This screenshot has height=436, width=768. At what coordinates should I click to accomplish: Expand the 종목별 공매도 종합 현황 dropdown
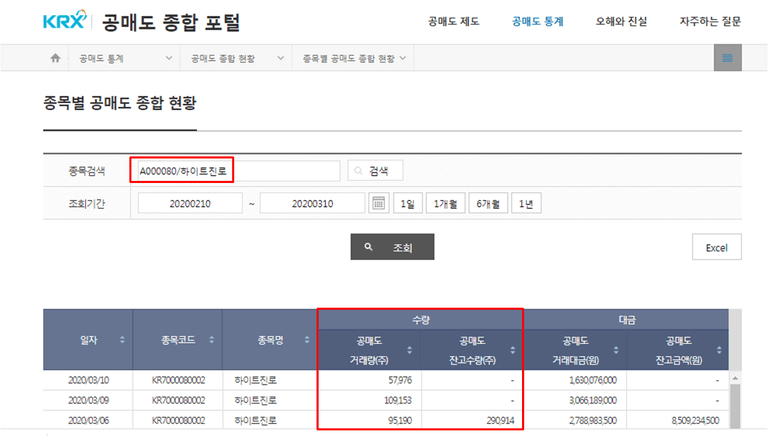point(354,58)
